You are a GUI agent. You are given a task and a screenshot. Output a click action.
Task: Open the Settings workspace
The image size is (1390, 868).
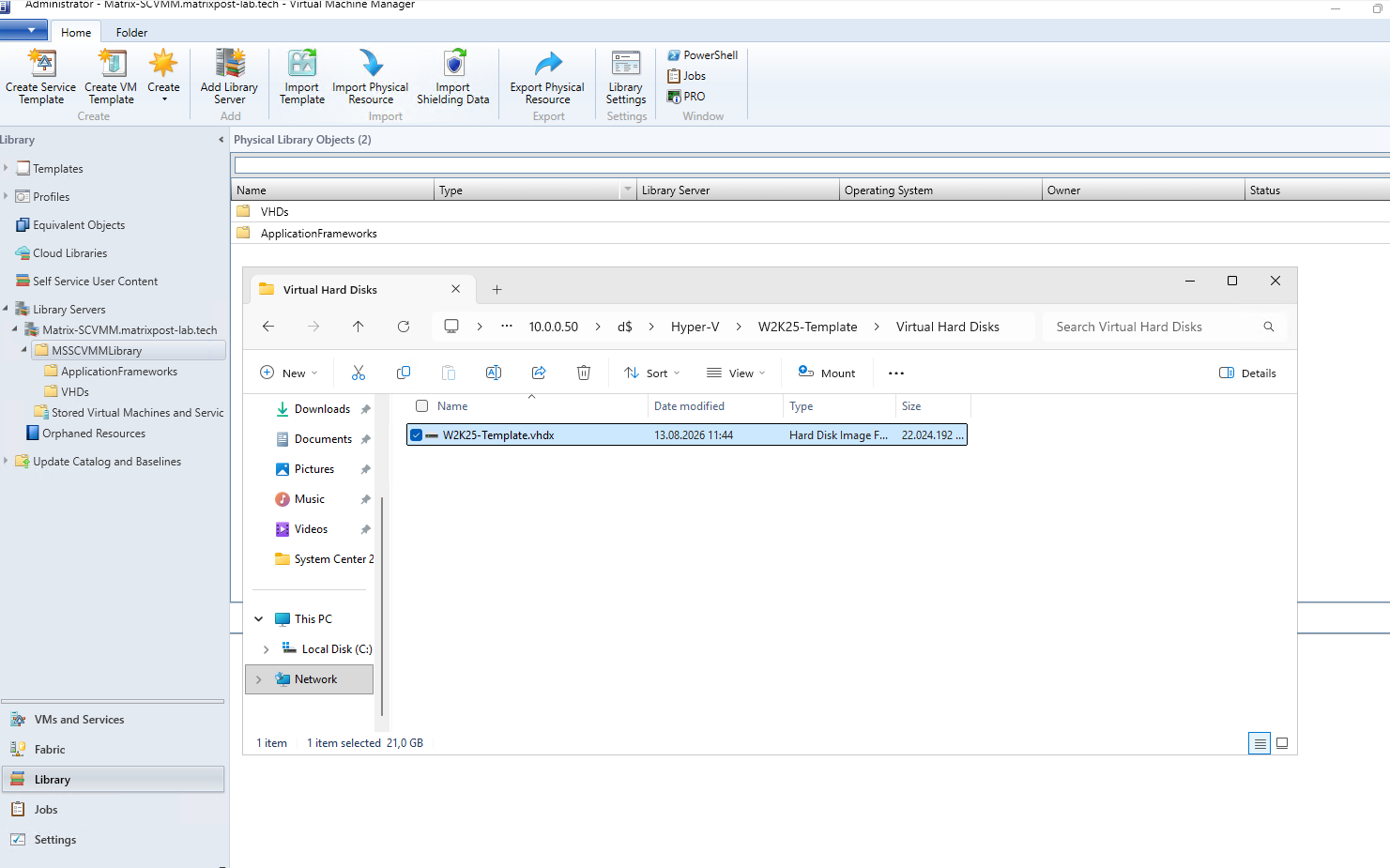click(x=113, y=840)
